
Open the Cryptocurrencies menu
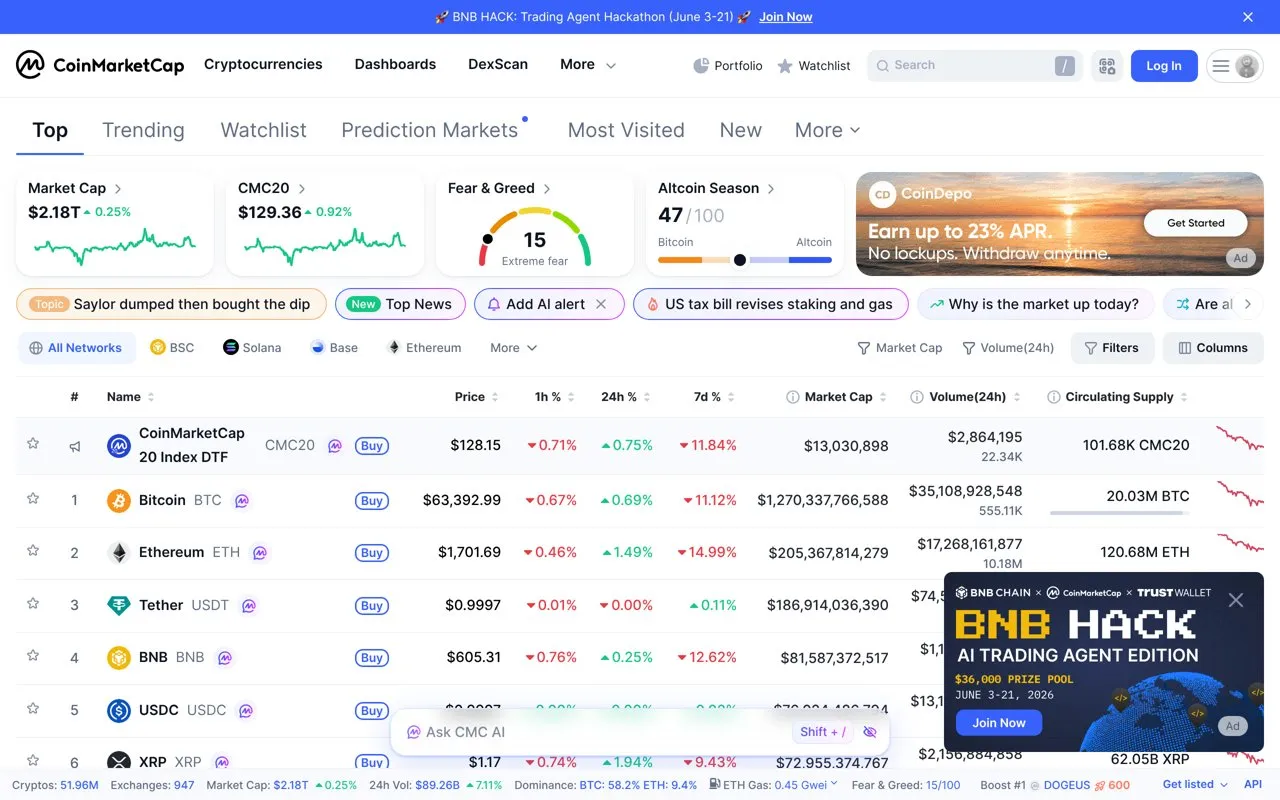[263, 64]
